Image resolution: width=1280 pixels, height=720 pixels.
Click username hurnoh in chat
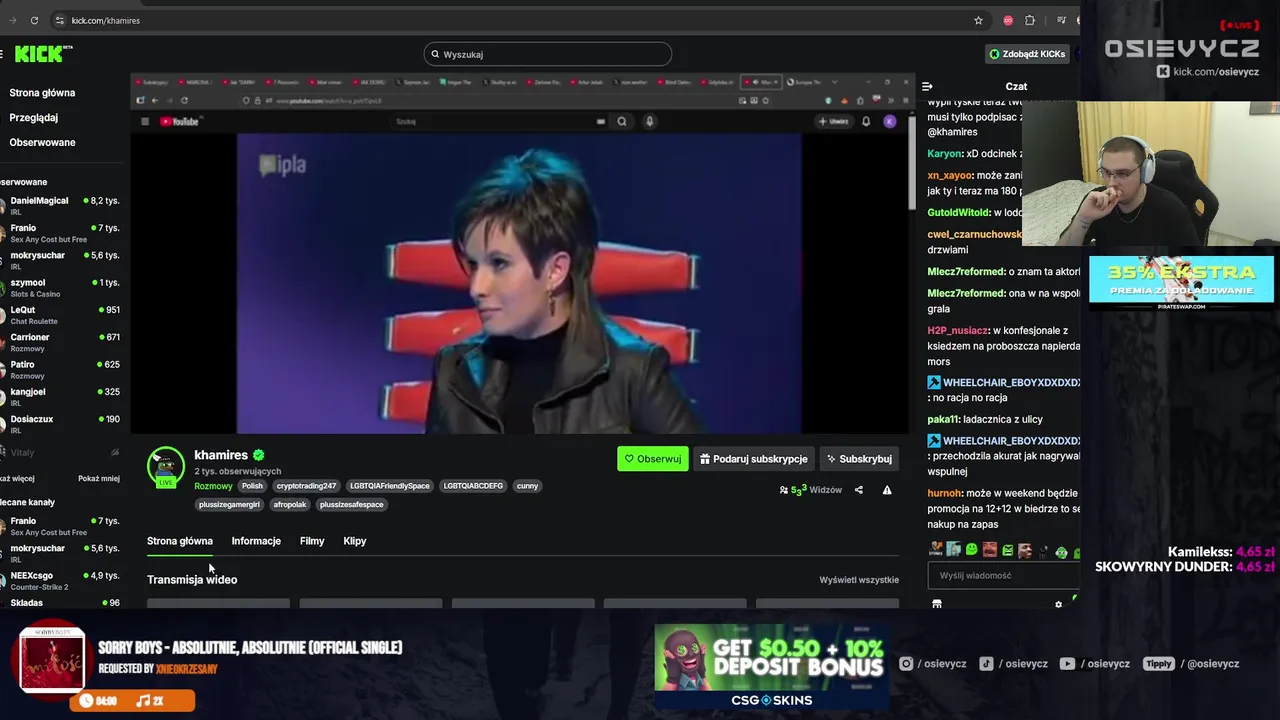(x=944, y=493)
